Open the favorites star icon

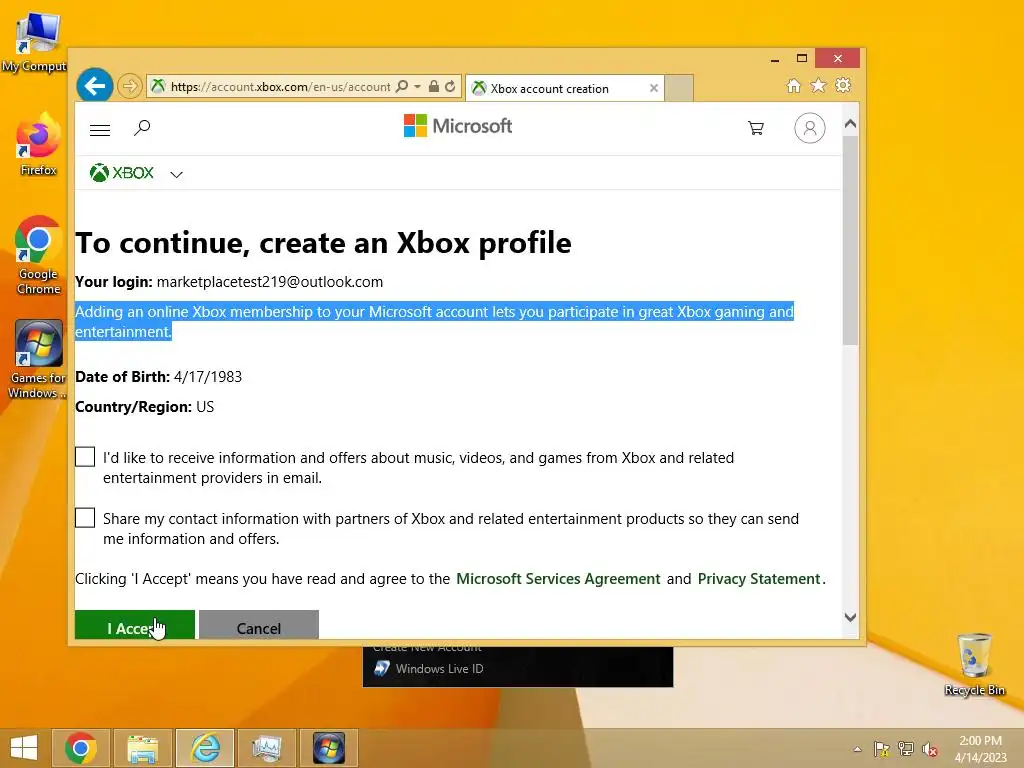(818, 86)
